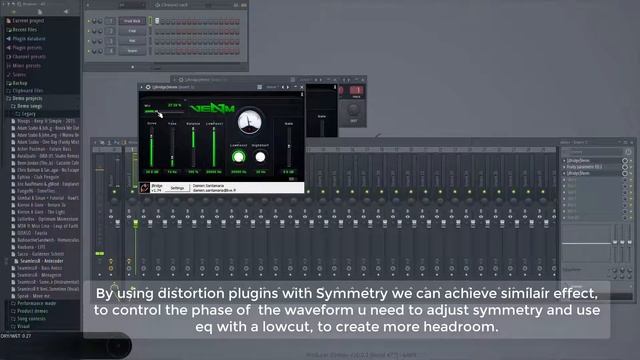The image size is (640, 360).
Task: Open the Visual folder in browser
Action: point(20,327)
